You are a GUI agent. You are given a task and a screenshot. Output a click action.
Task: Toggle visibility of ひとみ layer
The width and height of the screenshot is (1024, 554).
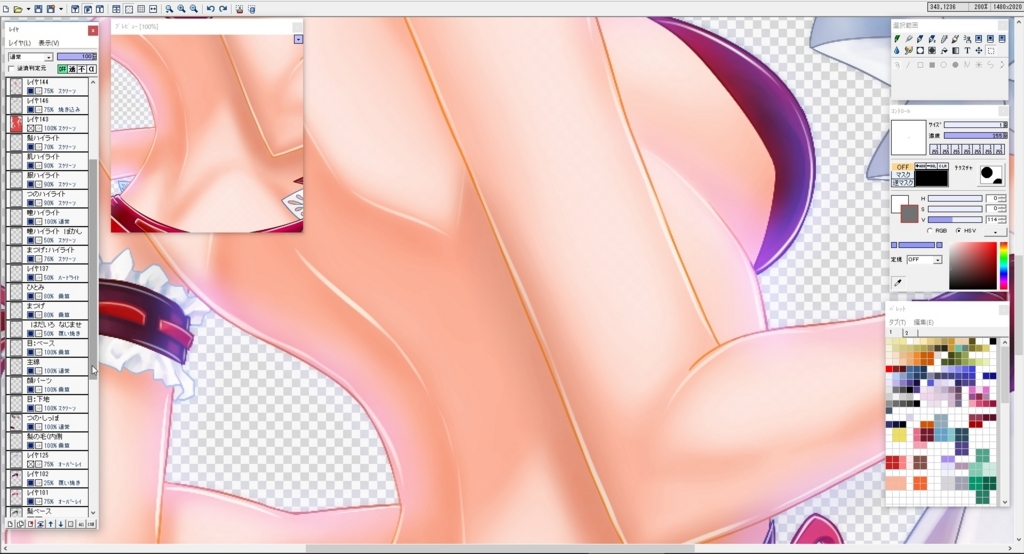[x=30, y=296]
